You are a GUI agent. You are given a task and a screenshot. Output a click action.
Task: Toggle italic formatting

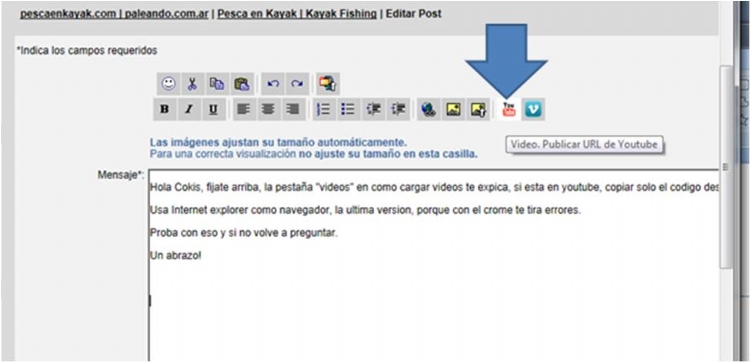tap(189, 110)
